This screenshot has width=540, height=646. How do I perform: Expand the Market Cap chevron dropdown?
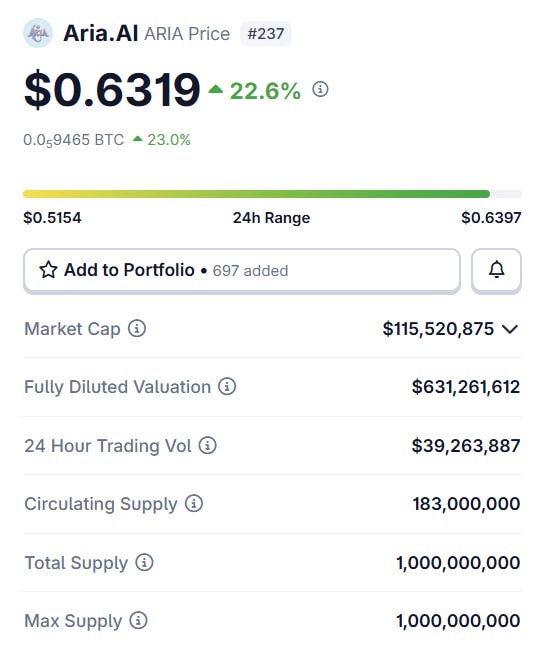510,329
